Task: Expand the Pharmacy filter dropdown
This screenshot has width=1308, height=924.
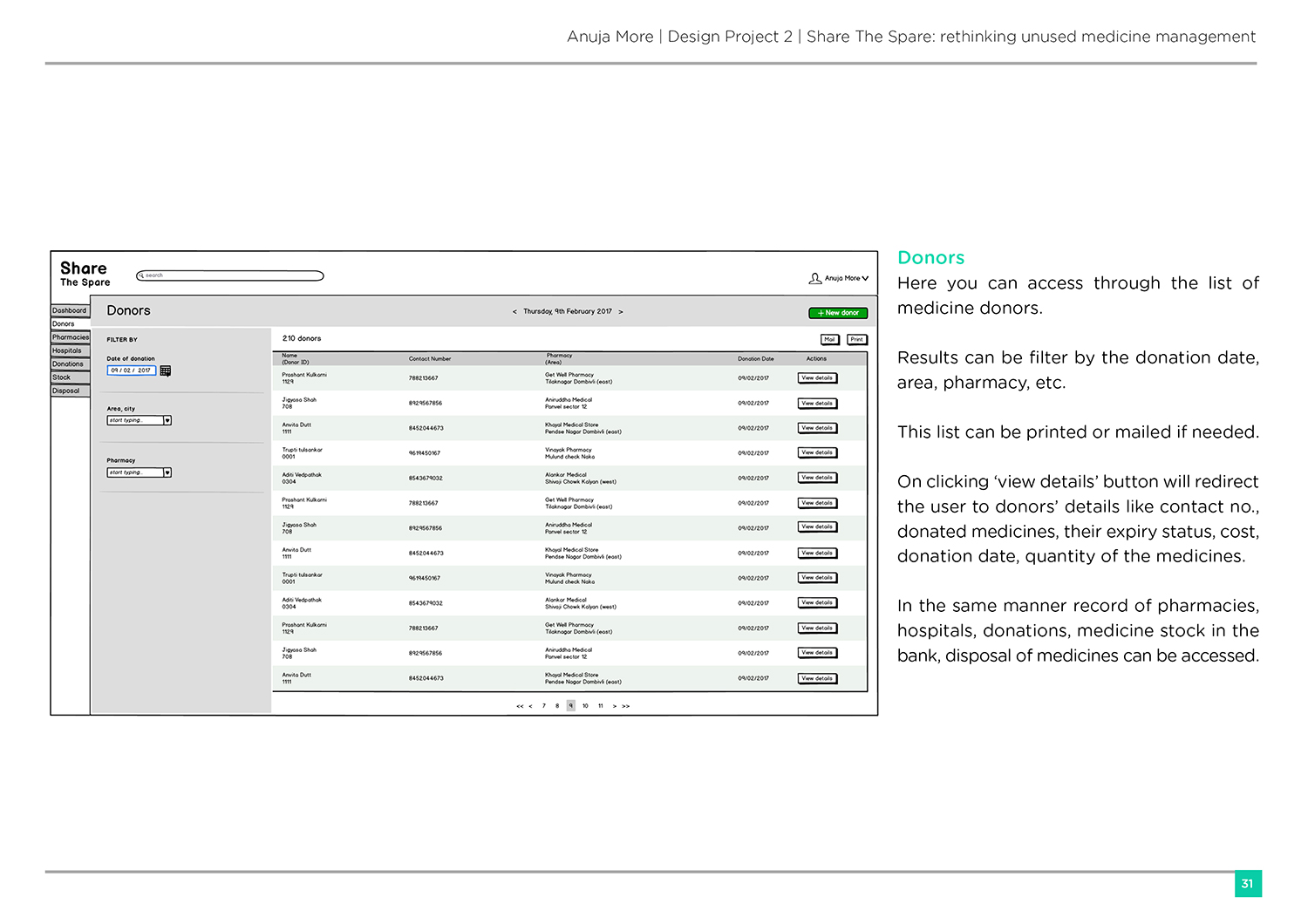Action: [167, 473]
